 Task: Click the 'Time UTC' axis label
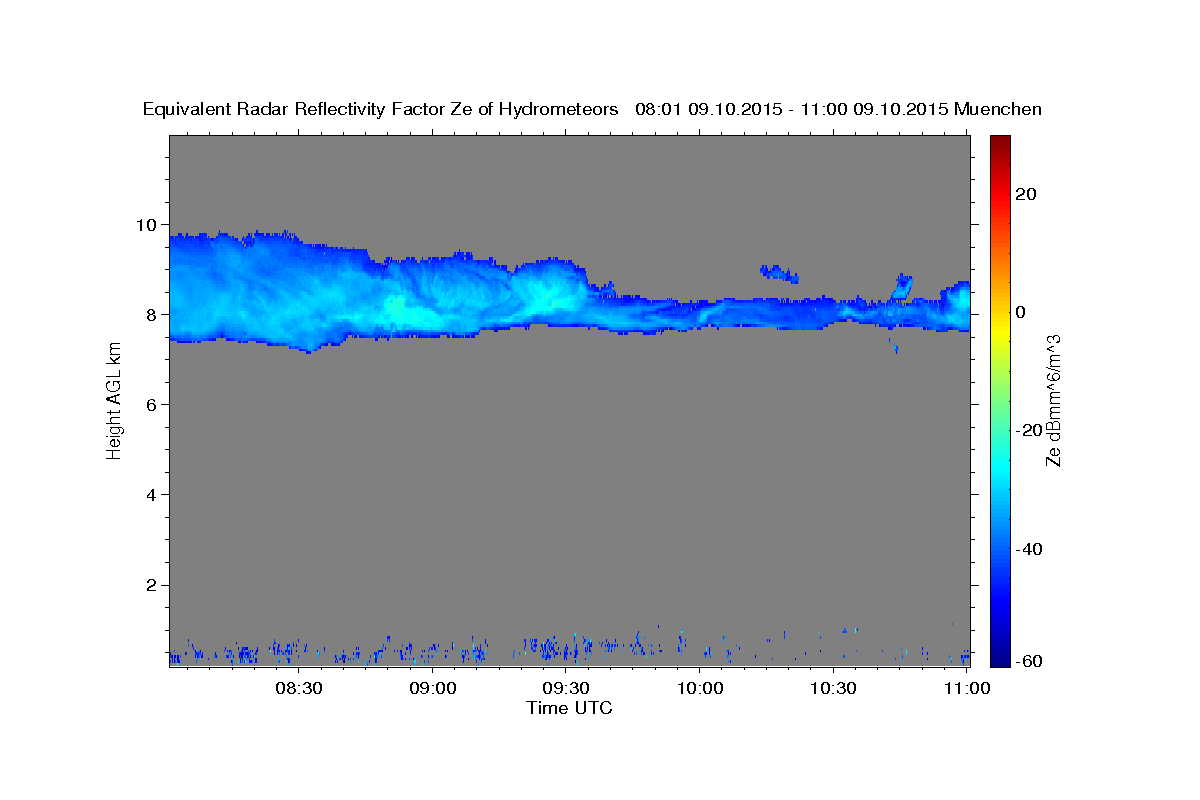569,708
